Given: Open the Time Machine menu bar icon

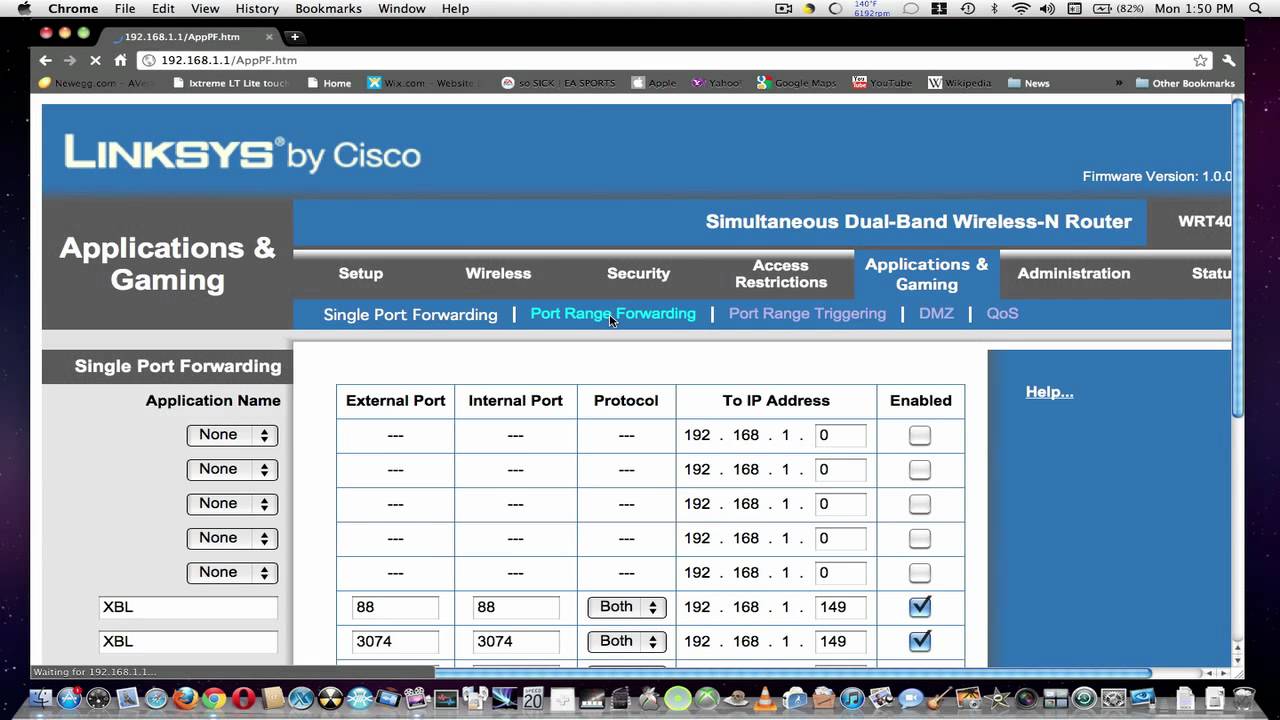Looking at the screenshot, I should (x=967, y=9).
